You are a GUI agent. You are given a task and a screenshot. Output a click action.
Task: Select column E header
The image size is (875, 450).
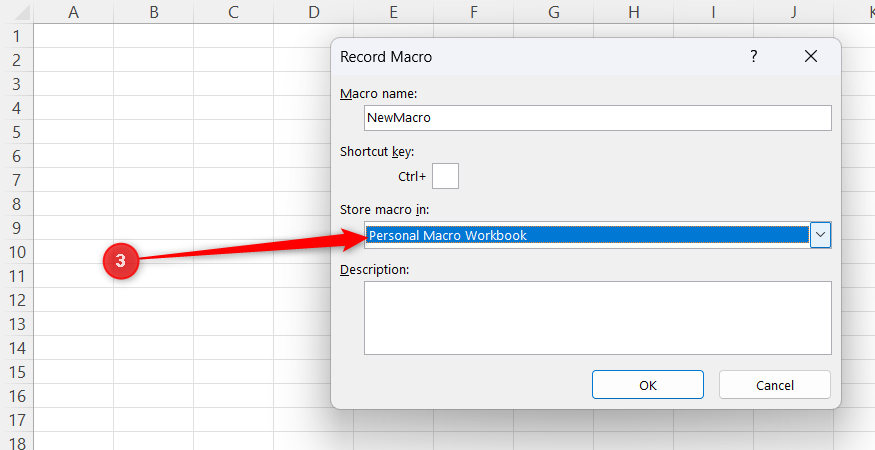[x=393, y=12]
